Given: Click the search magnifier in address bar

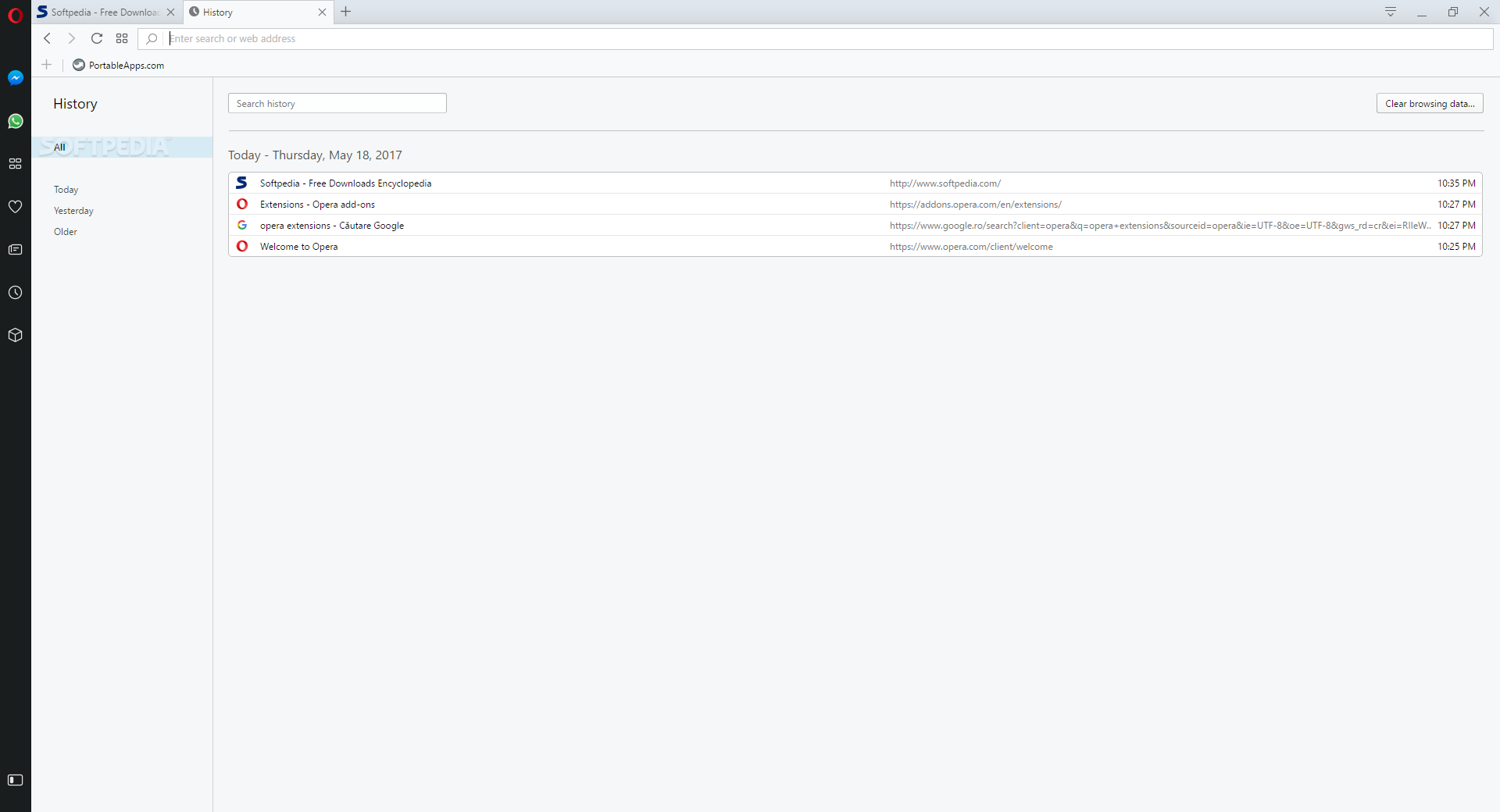Looking at the screenshot, I should coord(152,38).
